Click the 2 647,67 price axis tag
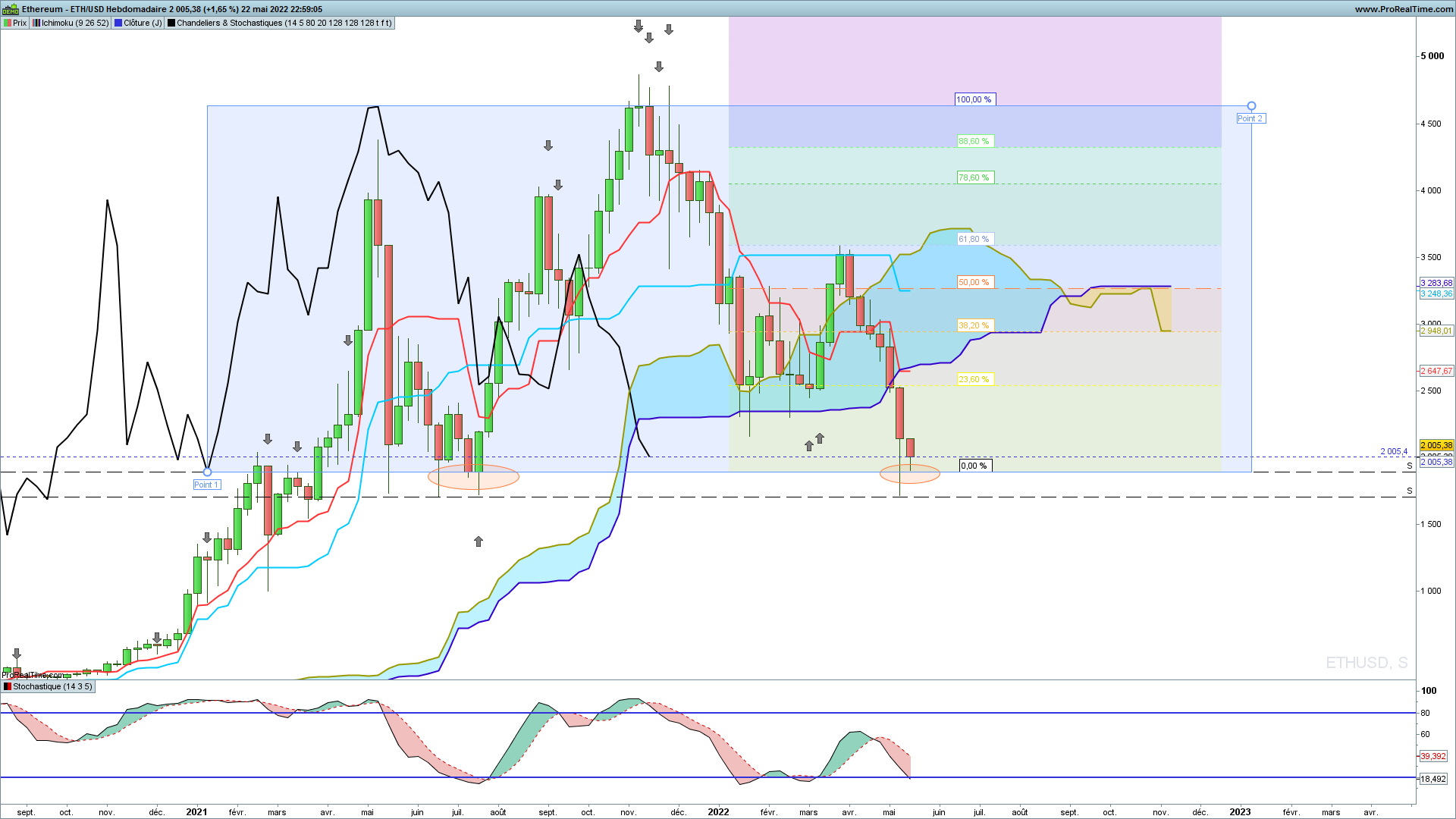The width and height of the screenshot is (1456, 819). click(1436, 371)
